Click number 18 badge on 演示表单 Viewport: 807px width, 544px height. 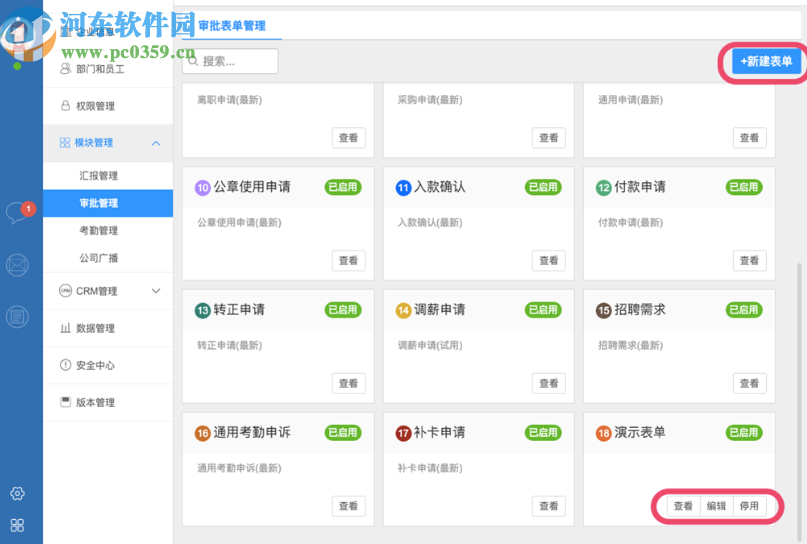pyautogui.click(x=604, y=433)
